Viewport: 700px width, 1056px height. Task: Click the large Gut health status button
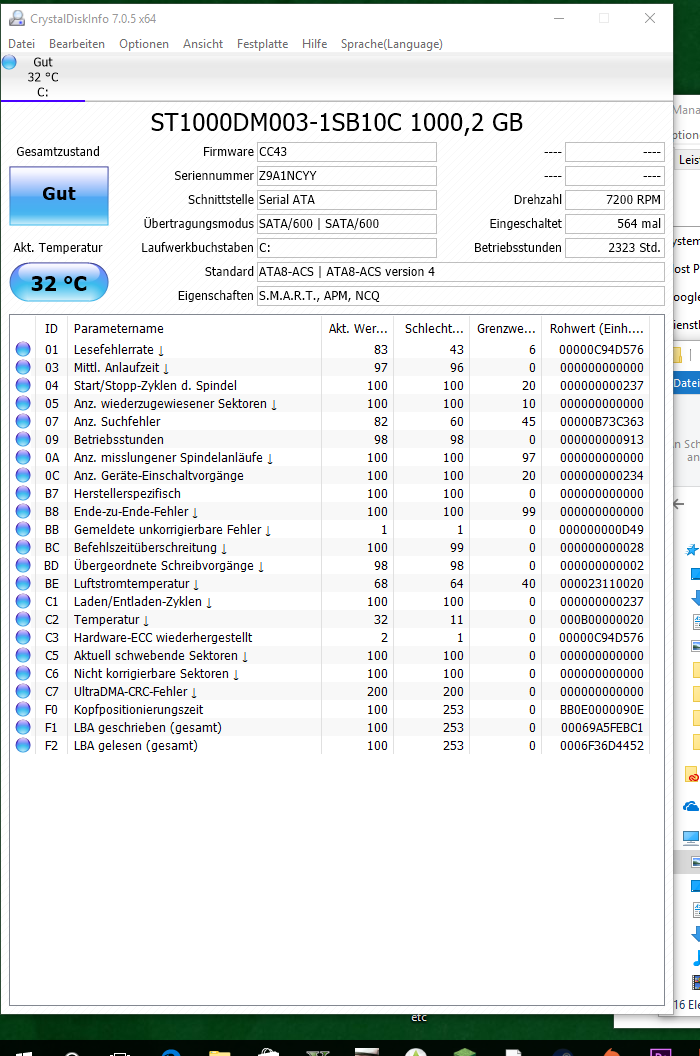point(59,195)
